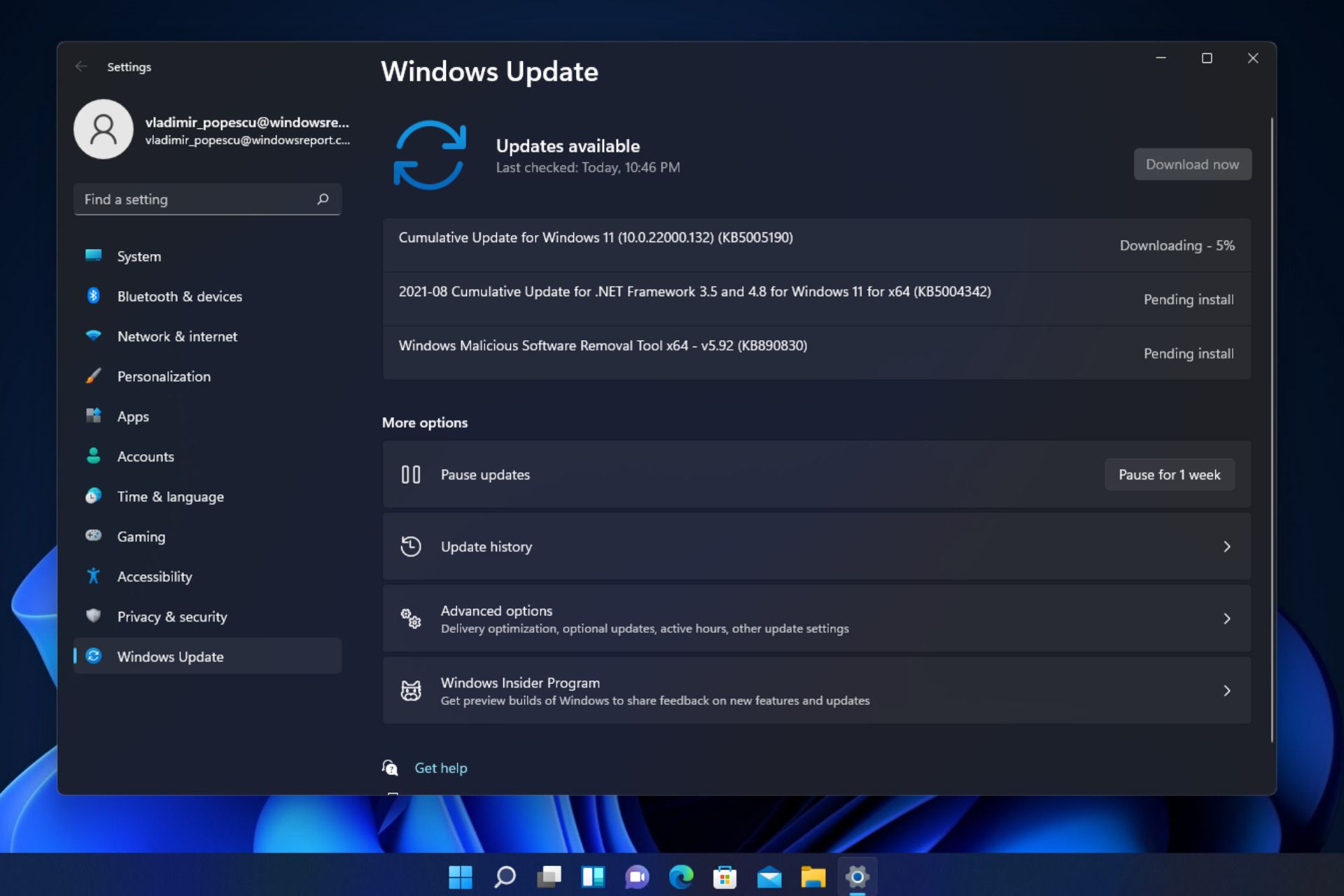The image size is (1344, 896).
Task: Click in the Find a setting field
Action: (207, 199)
